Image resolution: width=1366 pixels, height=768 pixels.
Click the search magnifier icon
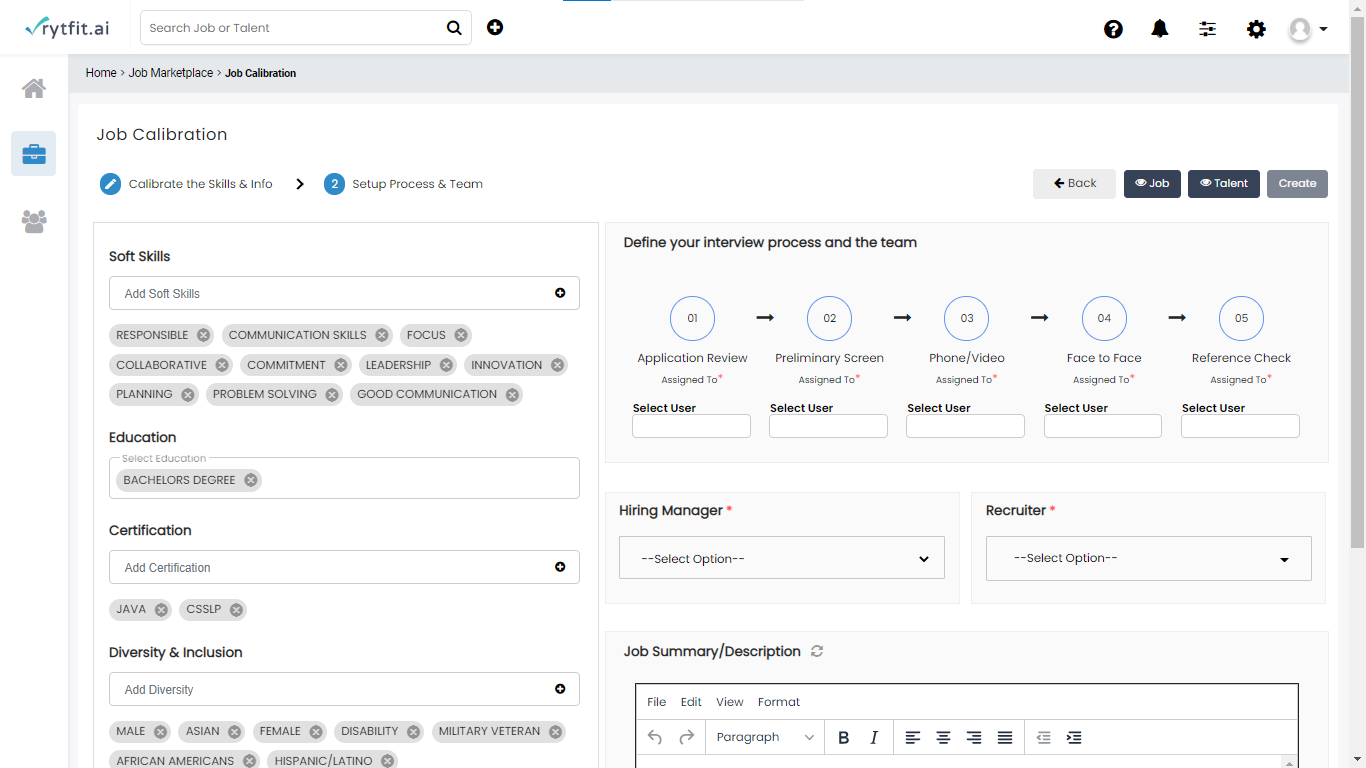[x=454, y=28]
